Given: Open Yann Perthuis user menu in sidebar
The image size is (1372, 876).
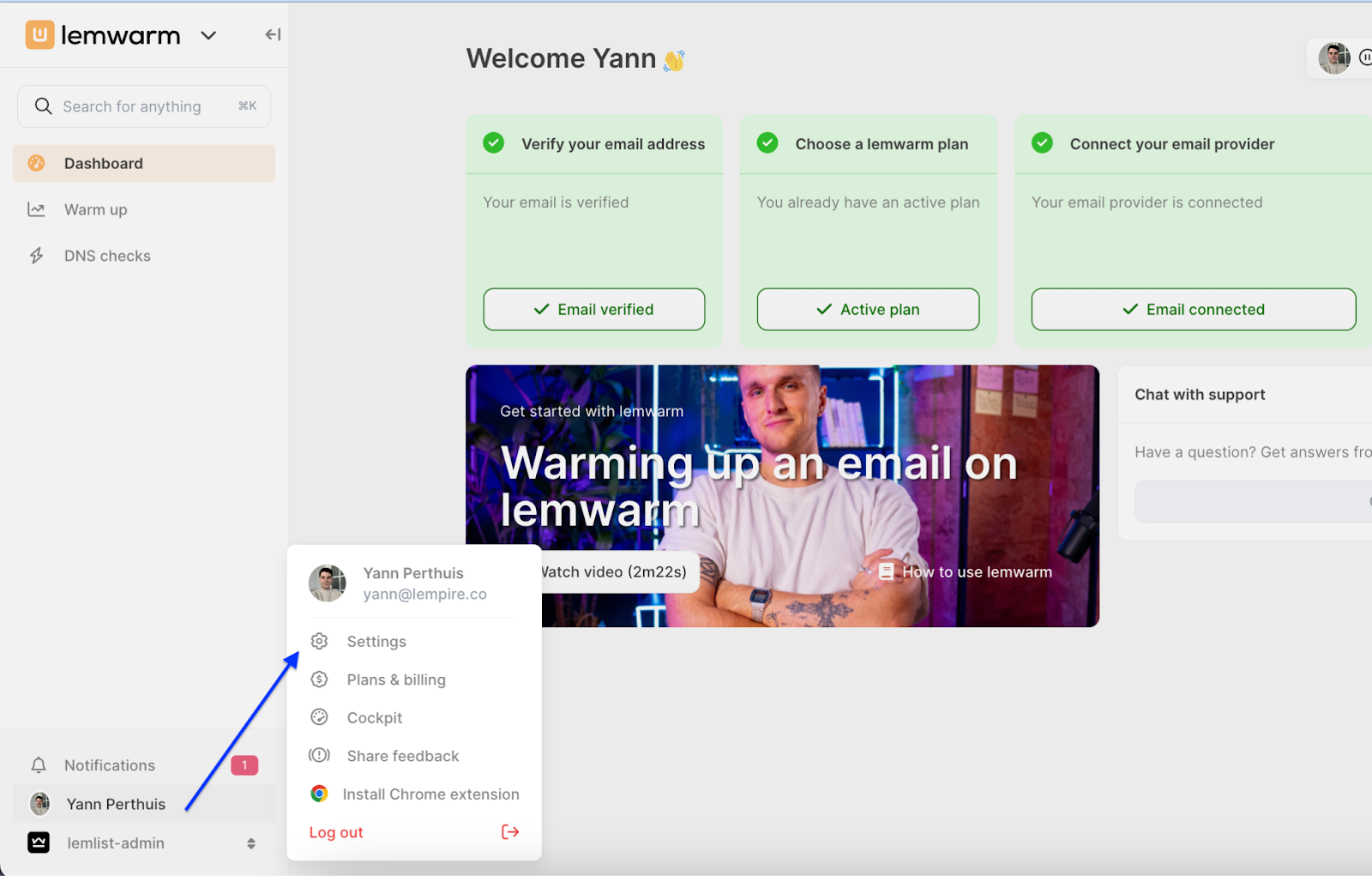Looking at the screenshot, I should (116, 804).
